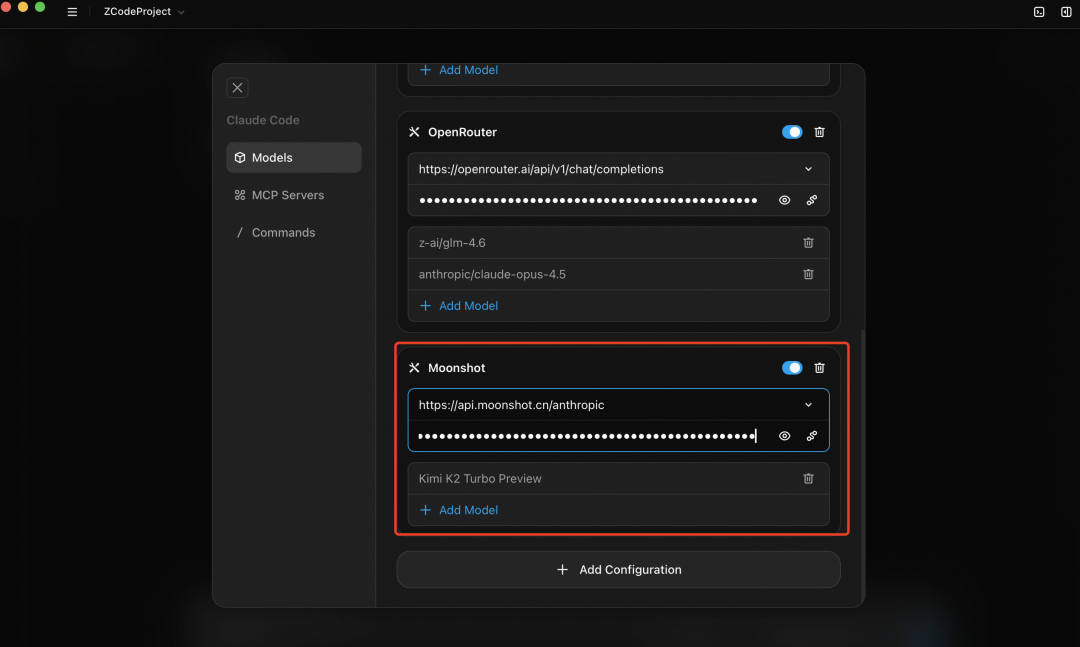
Task: Select the Kimi K2 Turbo Preview row
Action: point(619,478)
